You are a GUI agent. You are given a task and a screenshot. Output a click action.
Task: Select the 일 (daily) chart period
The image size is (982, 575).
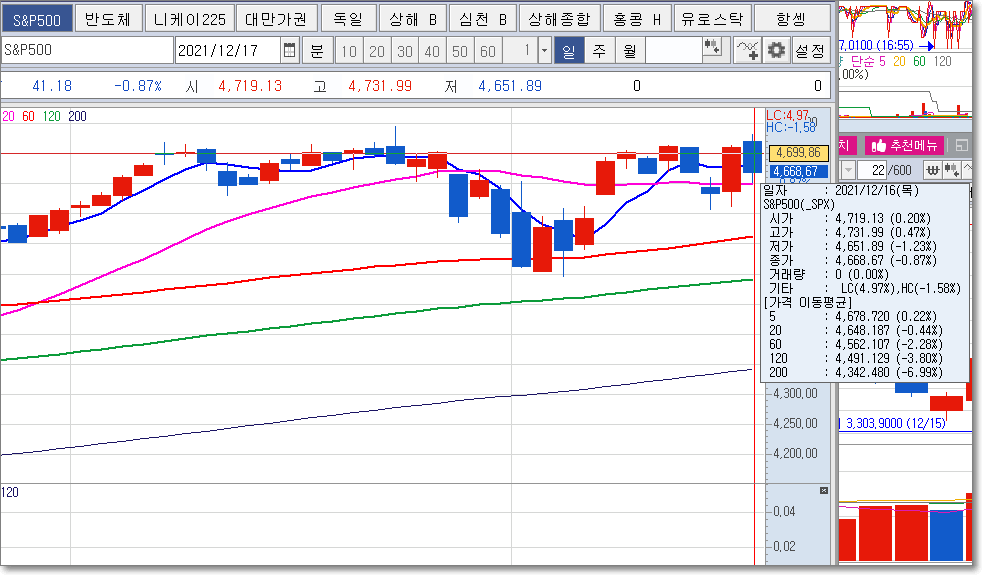coord(569,51)
